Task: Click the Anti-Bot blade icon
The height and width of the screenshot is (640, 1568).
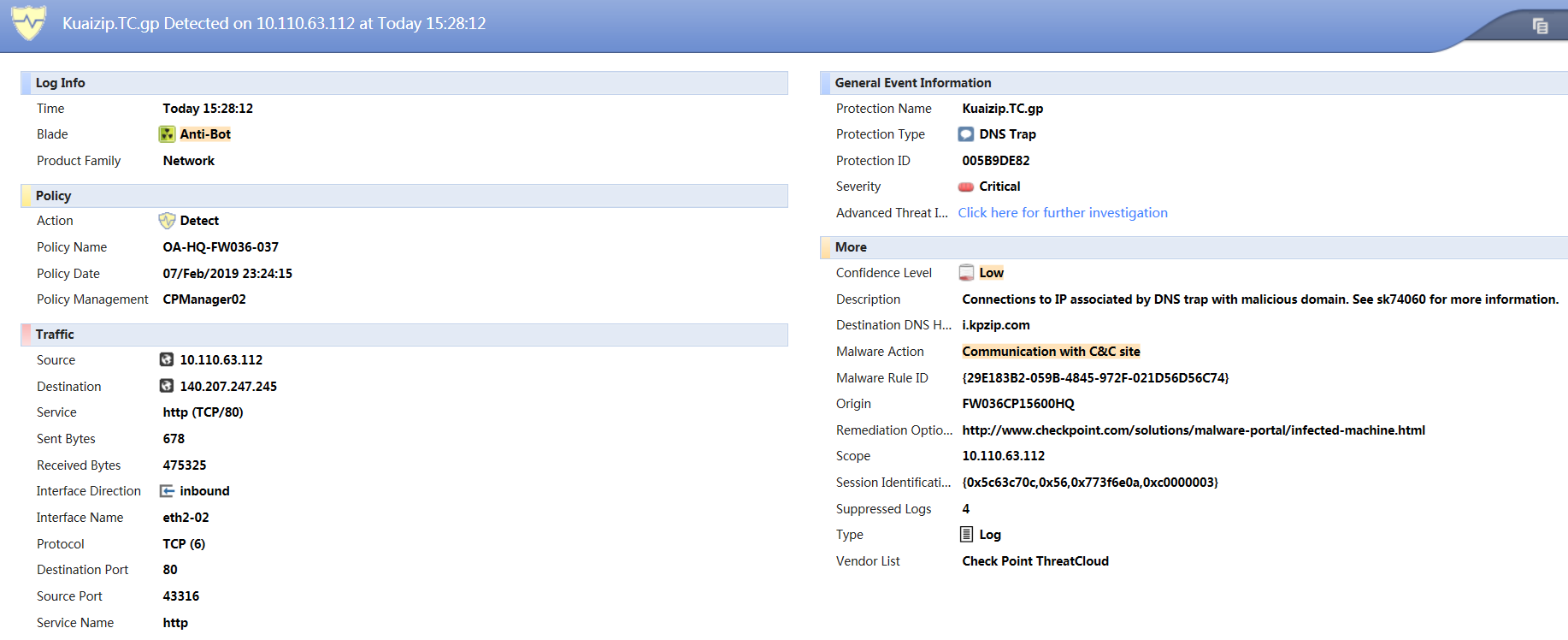Action: point(168,134)
